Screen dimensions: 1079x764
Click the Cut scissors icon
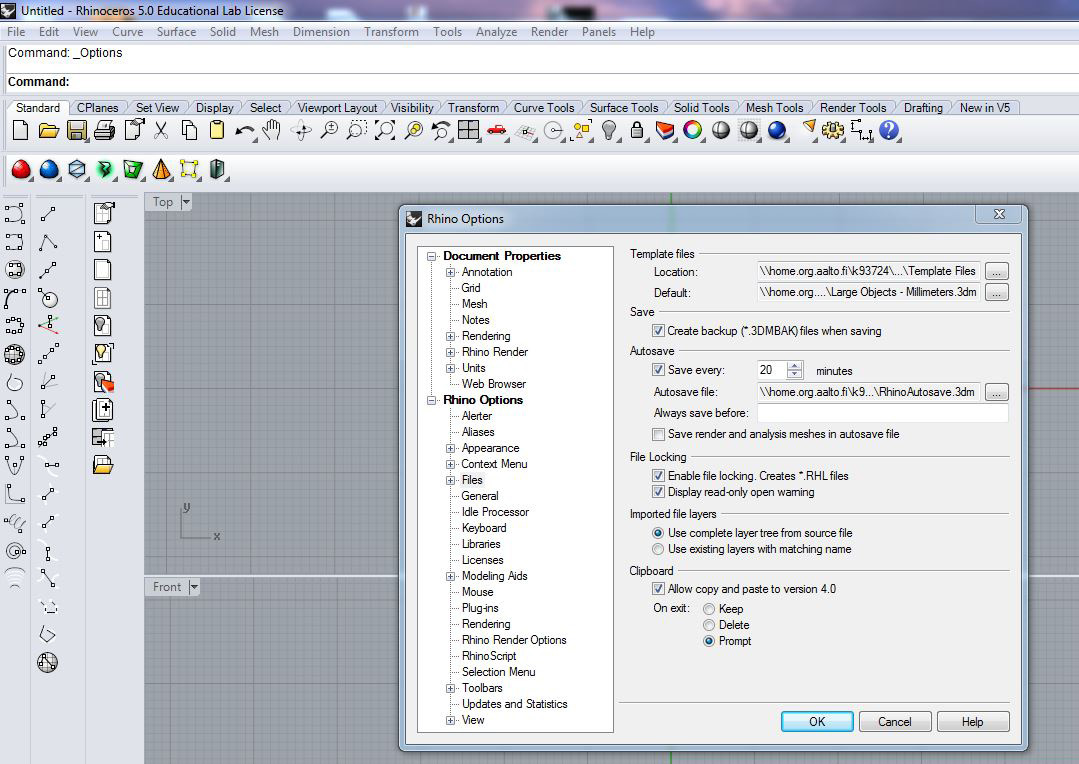click(161, 130)
